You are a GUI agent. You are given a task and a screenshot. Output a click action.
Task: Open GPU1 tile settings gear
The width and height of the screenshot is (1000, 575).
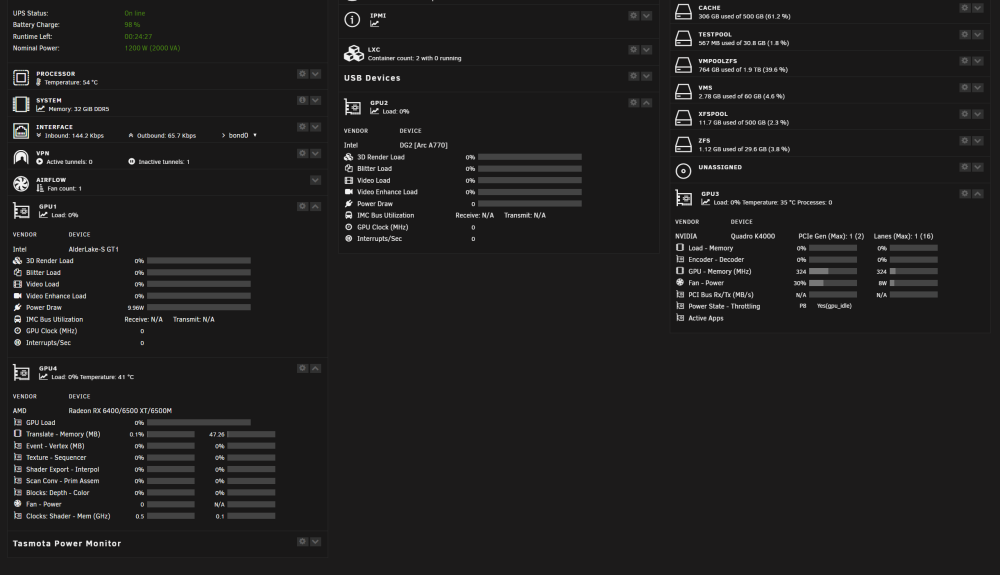tap(302, 207)
